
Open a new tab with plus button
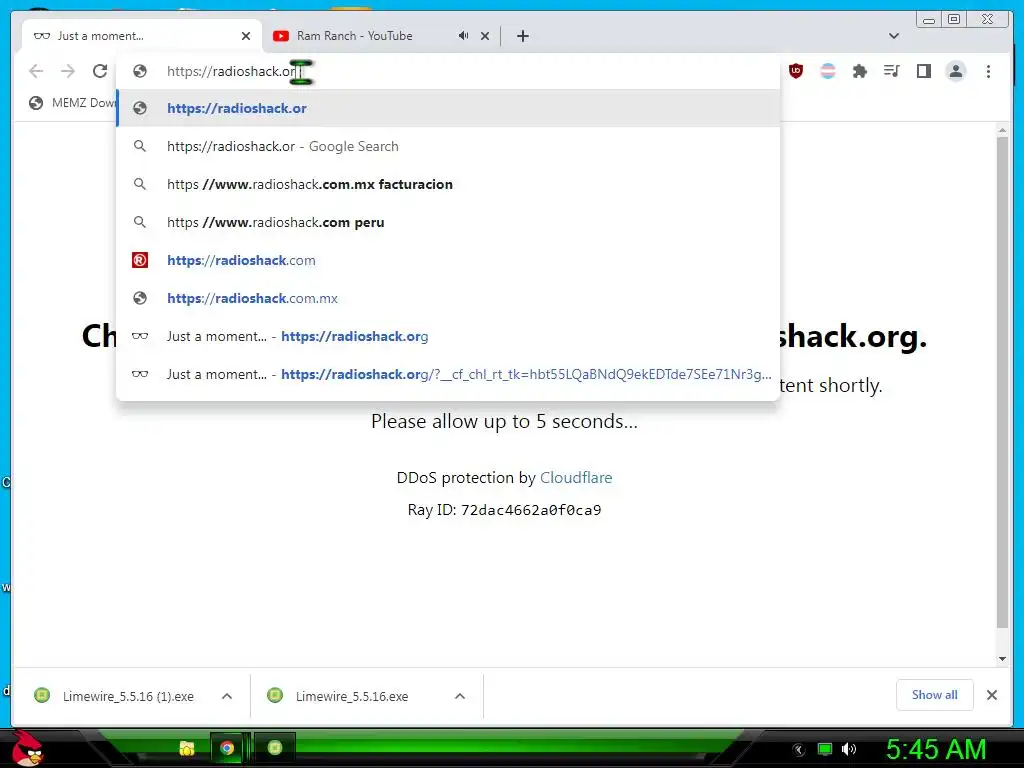pos(522,36)
